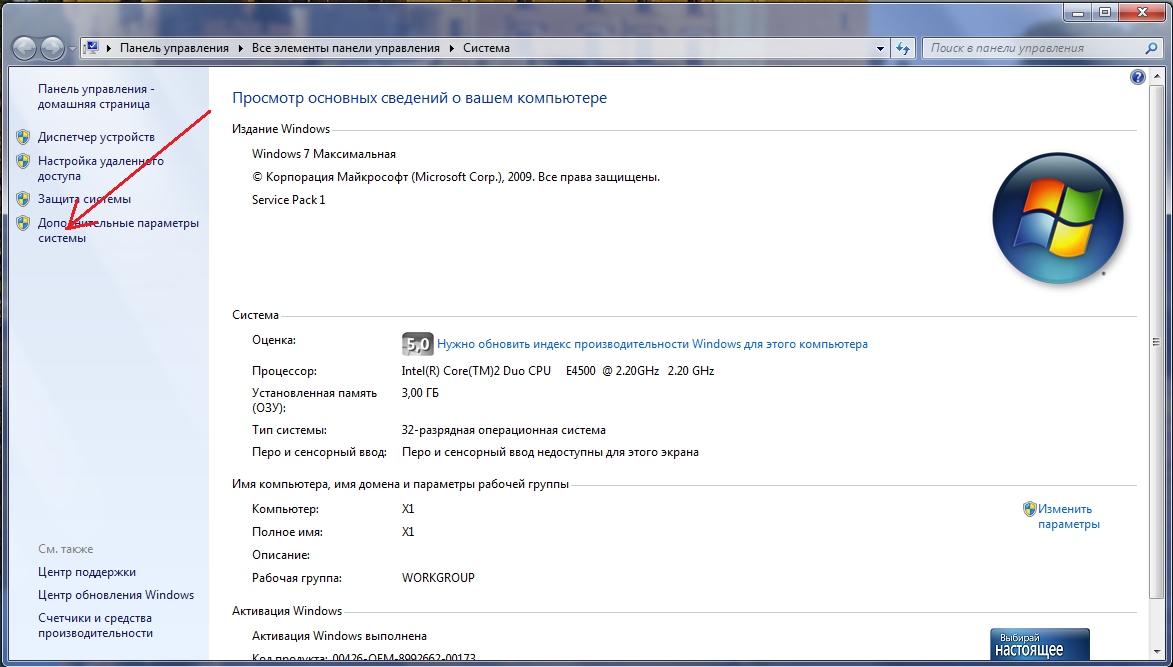Expand arrow after Панель управления breadcrumb
1173x667 pixels.
click(x=241, y=48)
